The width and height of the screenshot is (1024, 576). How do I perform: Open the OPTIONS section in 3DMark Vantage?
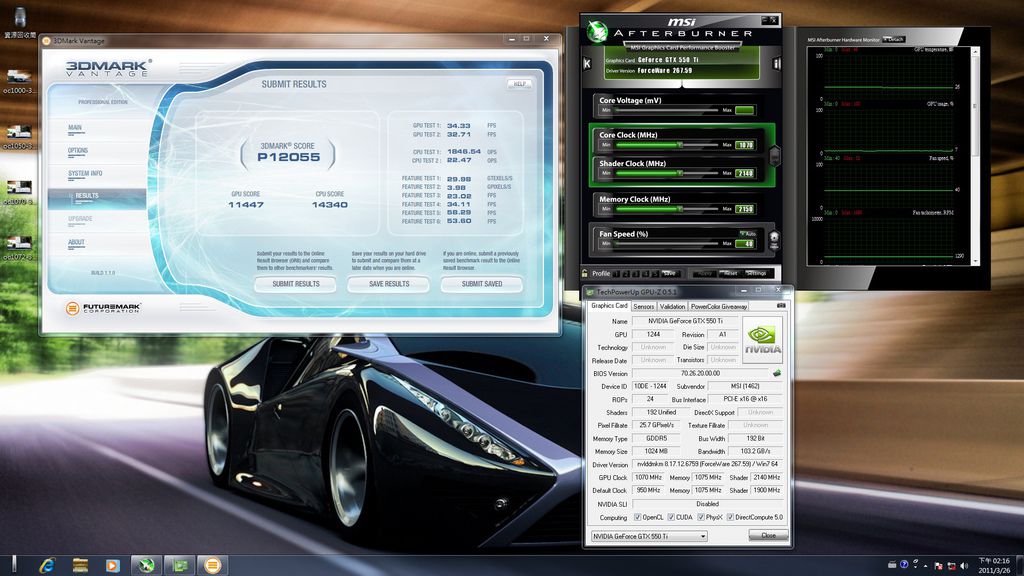[78, 151]
